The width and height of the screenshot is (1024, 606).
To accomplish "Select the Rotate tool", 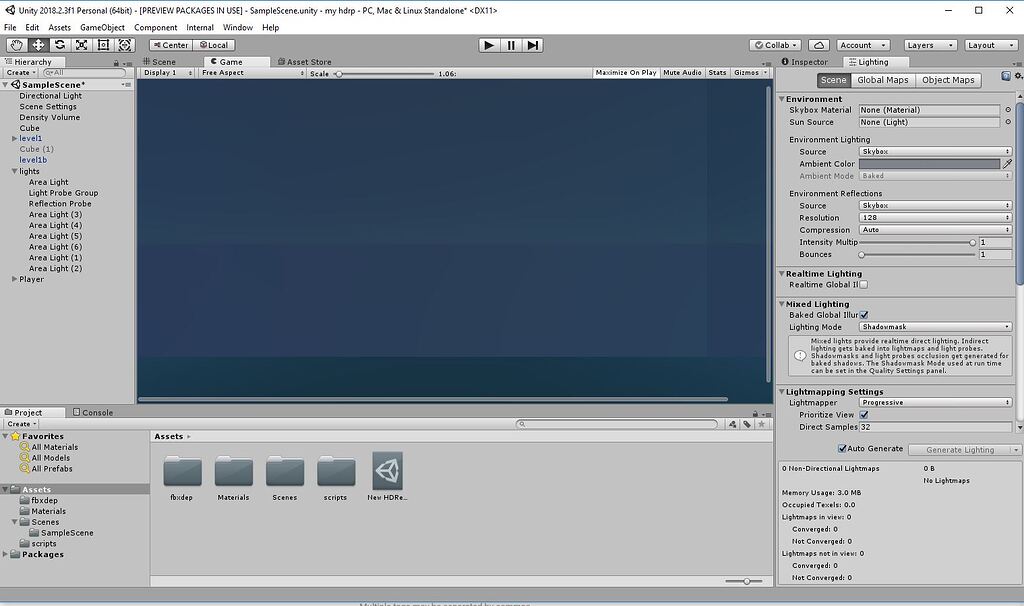I will point(59,45).
